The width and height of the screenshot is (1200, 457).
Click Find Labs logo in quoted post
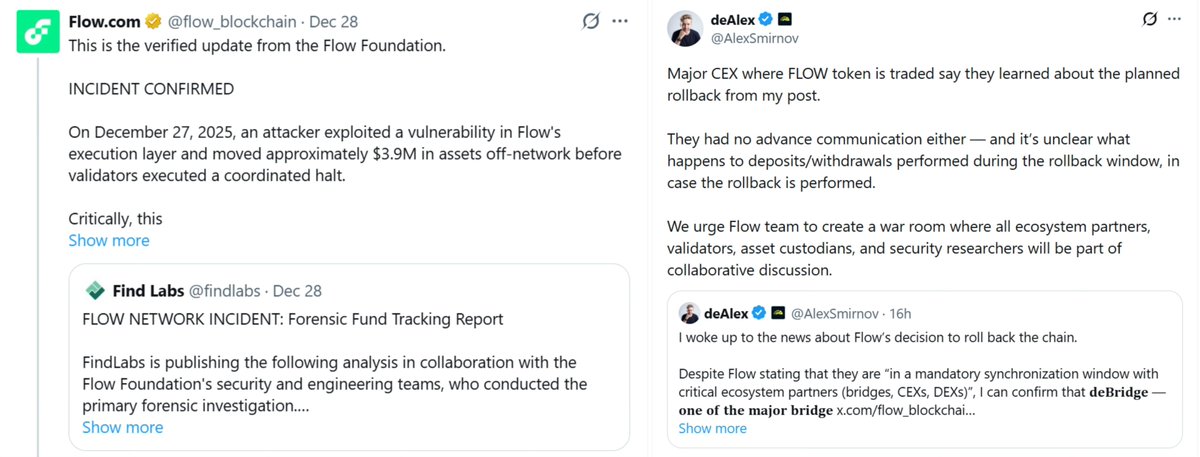click(x=95, y=291)
